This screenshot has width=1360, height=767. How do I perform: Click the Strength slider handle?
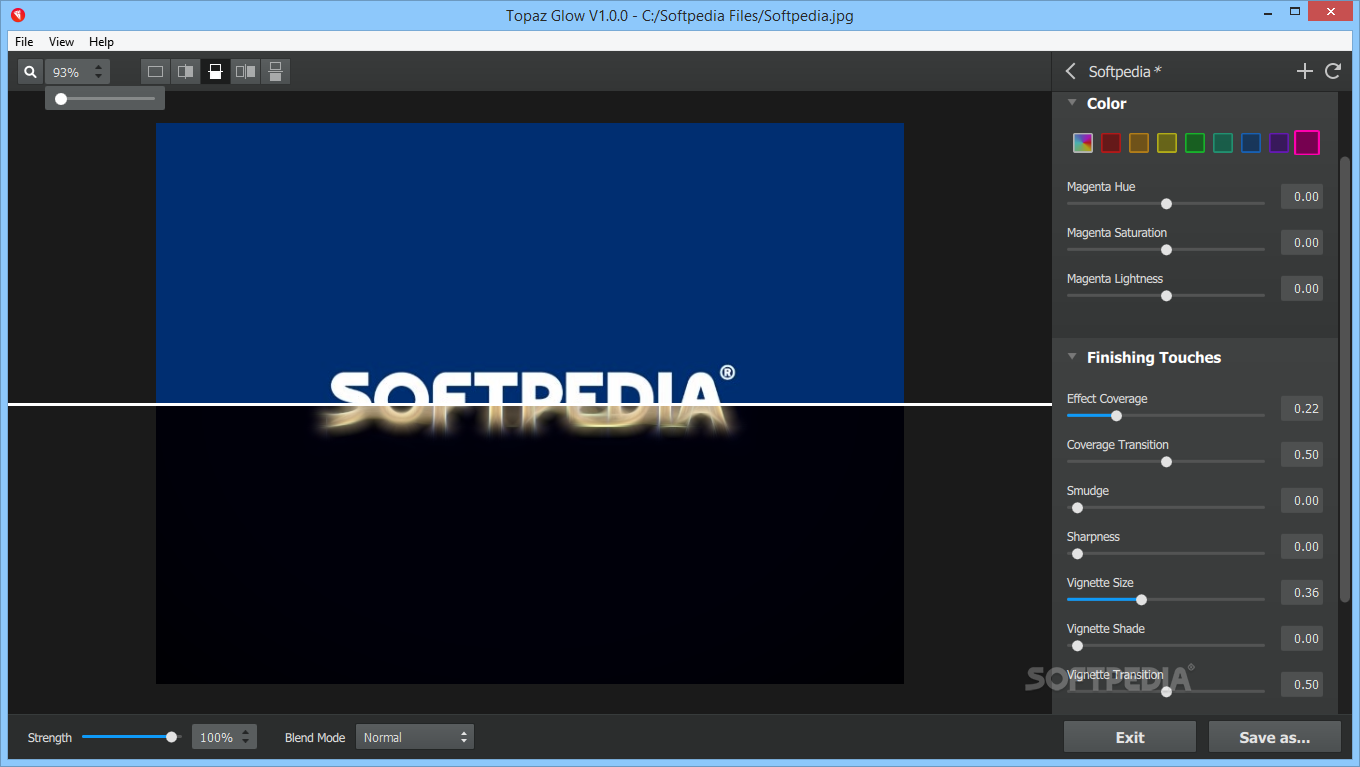172,737
